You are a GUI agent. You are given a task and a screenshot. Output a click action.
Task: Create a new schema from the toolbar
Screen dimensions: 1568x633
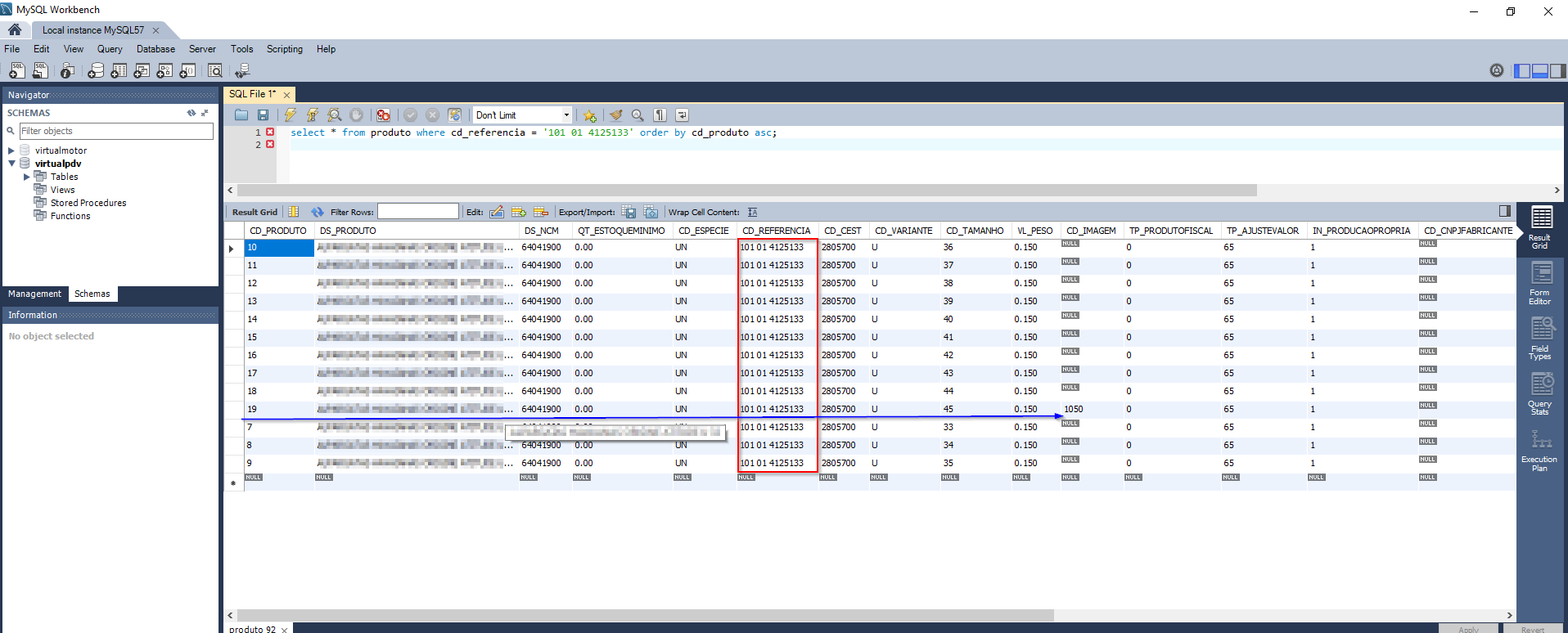[96, 71]
